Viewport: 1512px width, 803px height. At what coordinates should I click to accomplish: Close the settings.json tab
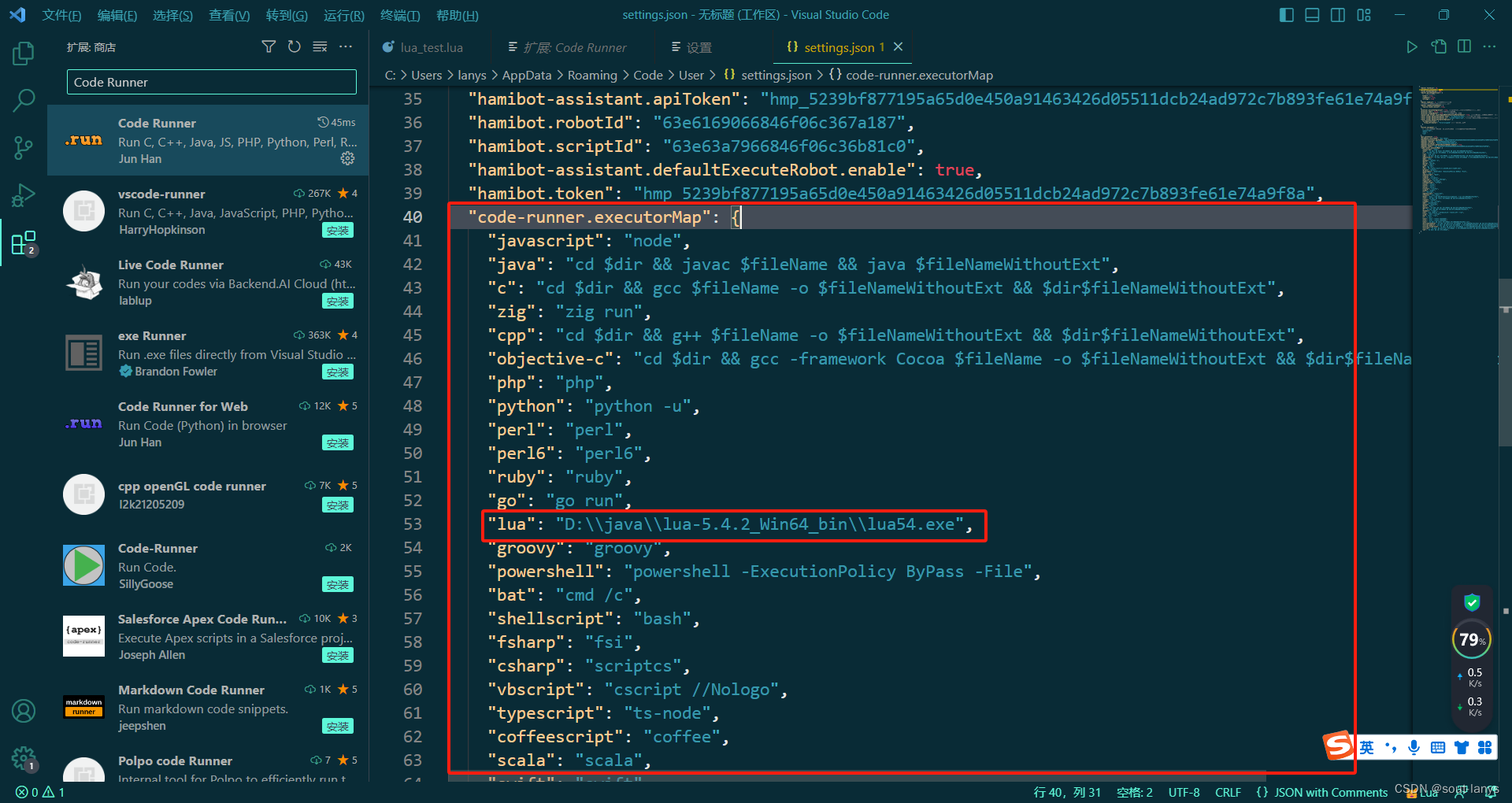[898, 47]
